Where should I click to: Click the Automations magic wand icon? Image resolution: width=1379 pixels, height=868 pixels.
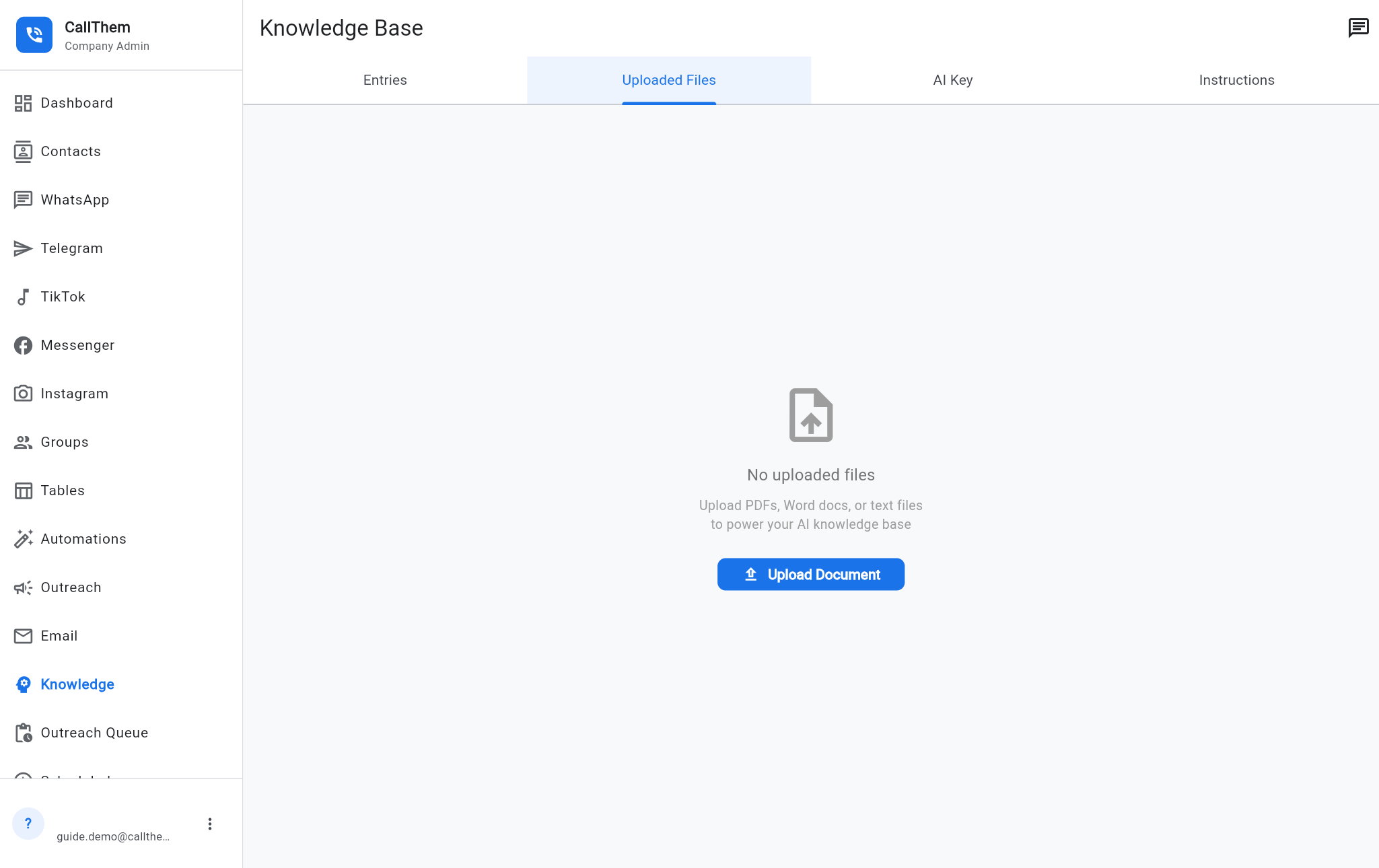(x=23, y=539)
